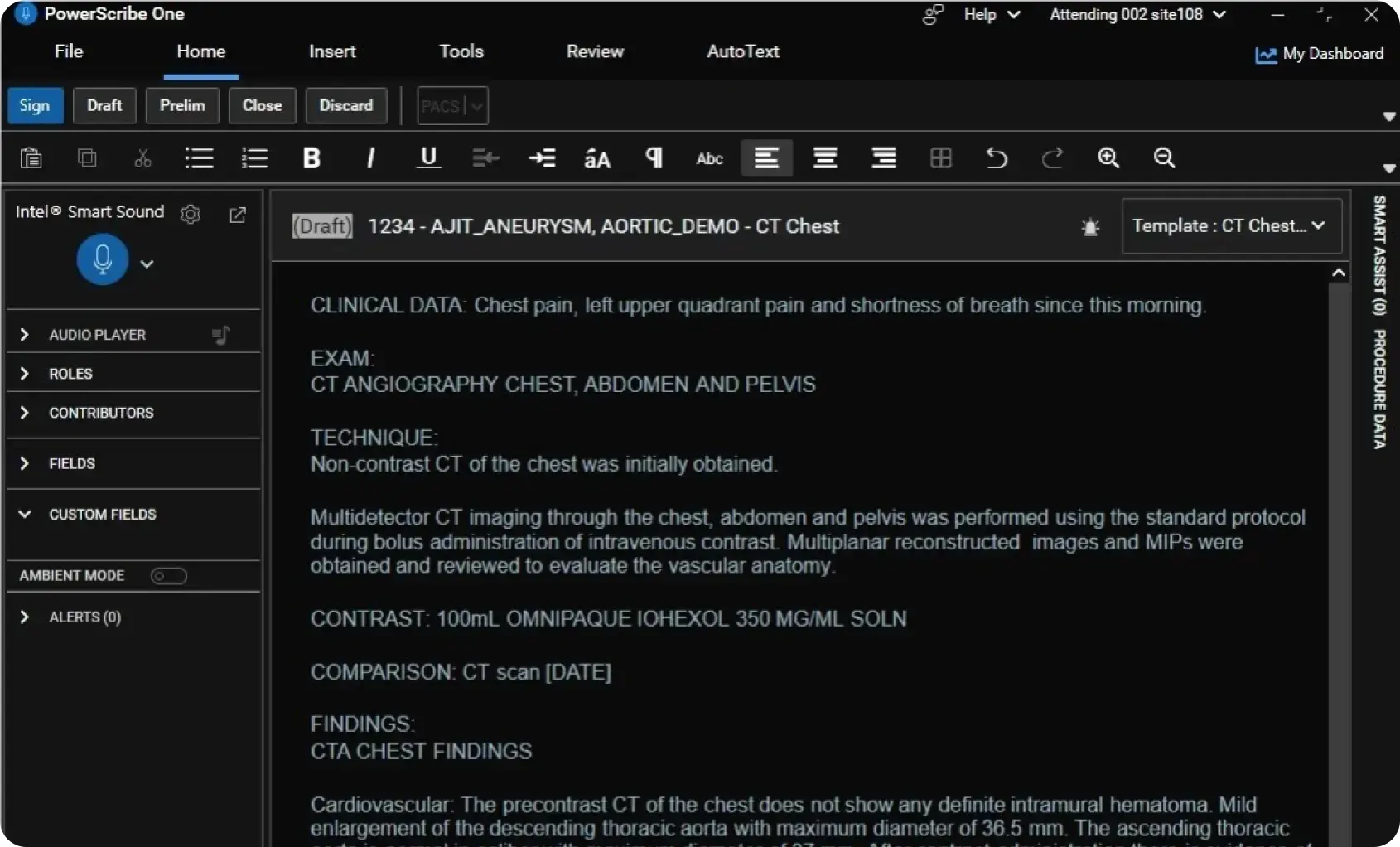Open the Template CT Chest dropdown
The width and height of the screenshot is (1400, 847).
point(1231,225)
